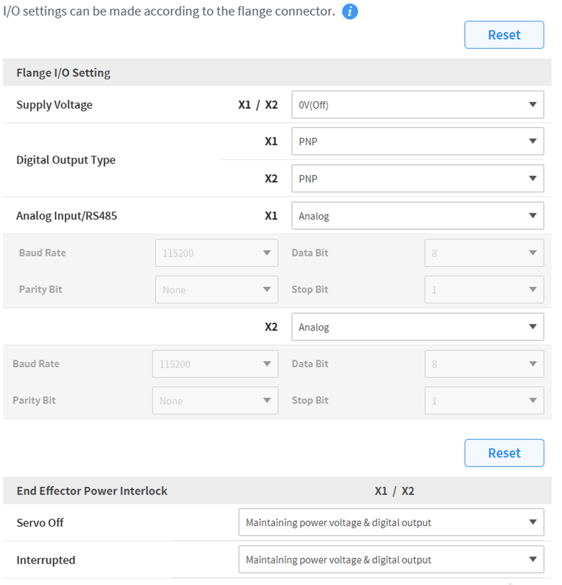This screenshot has height=585, width=562.
Task: Click the X2 Parity Bit None dropdown
Action: coord(215,400)
